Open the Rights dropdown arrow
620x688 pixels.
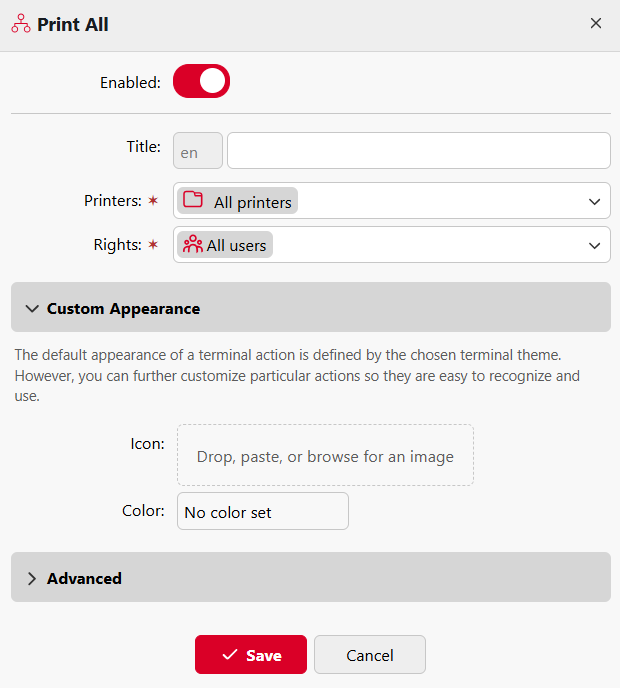pyautogui.click(x=595, y=245)
